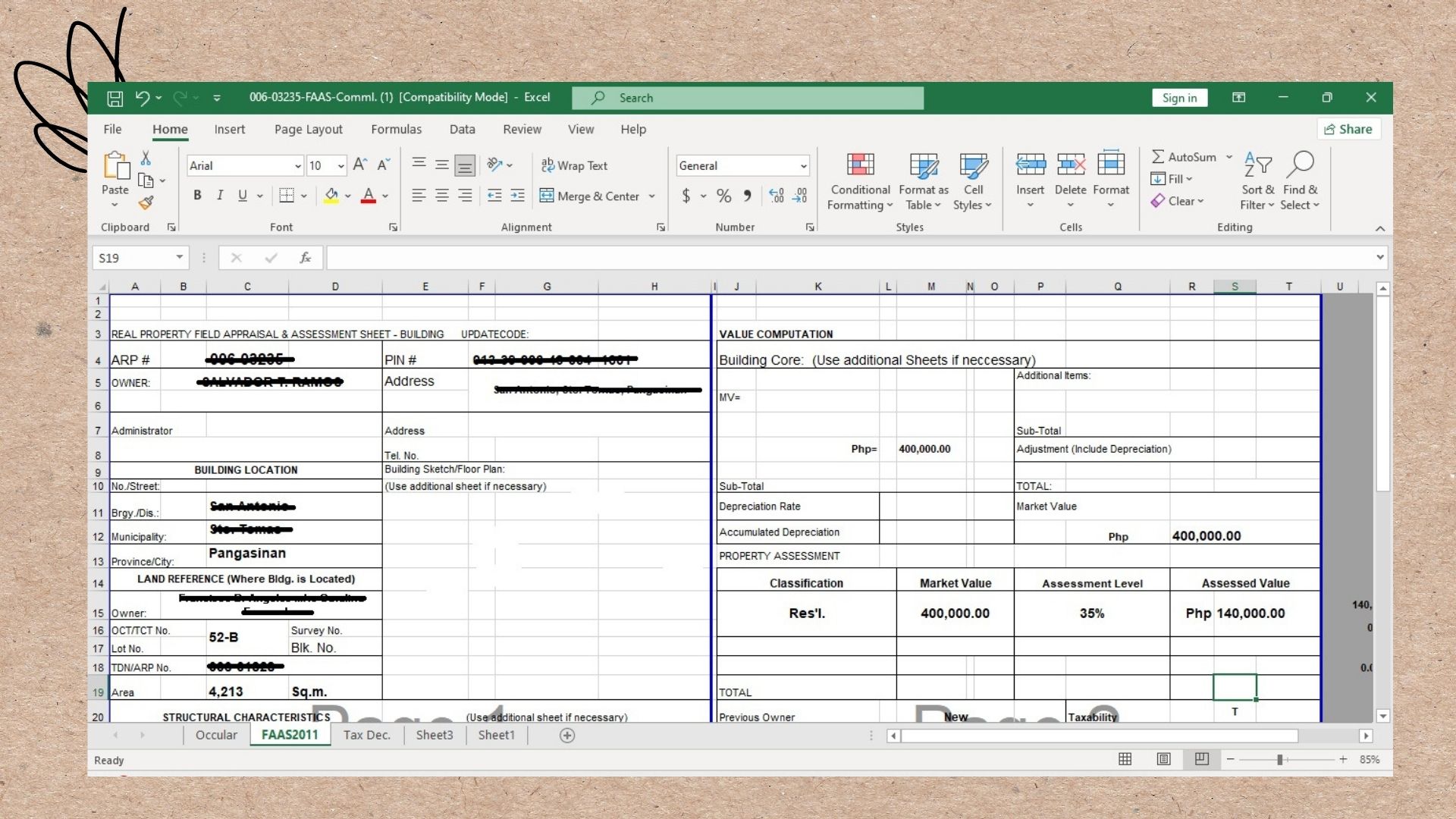Image resolution: width=1456 pixels, height=819 pixels.
Task: Click the Format Painter brush icon
Action: click(x=146, y=203)
